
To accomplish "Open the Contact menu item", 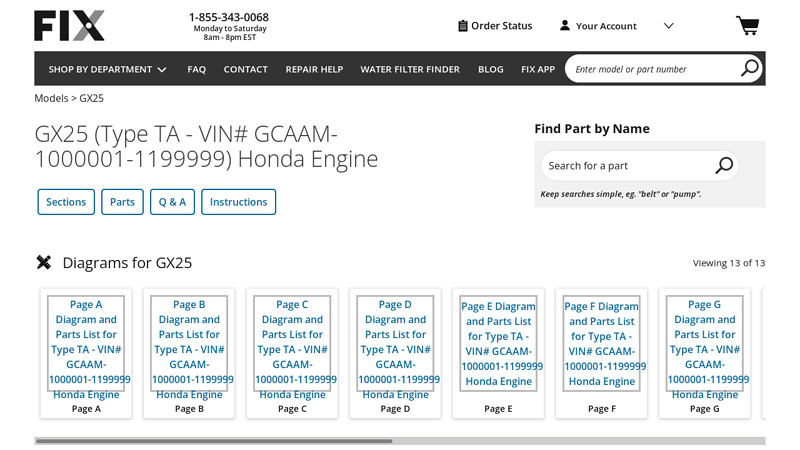I will [x=245, y=69].
